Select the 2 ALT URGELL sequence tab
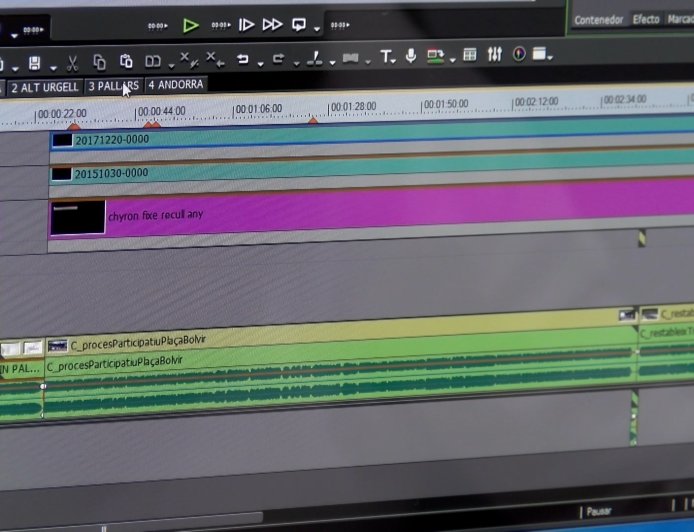 click(x=44, y=88)
